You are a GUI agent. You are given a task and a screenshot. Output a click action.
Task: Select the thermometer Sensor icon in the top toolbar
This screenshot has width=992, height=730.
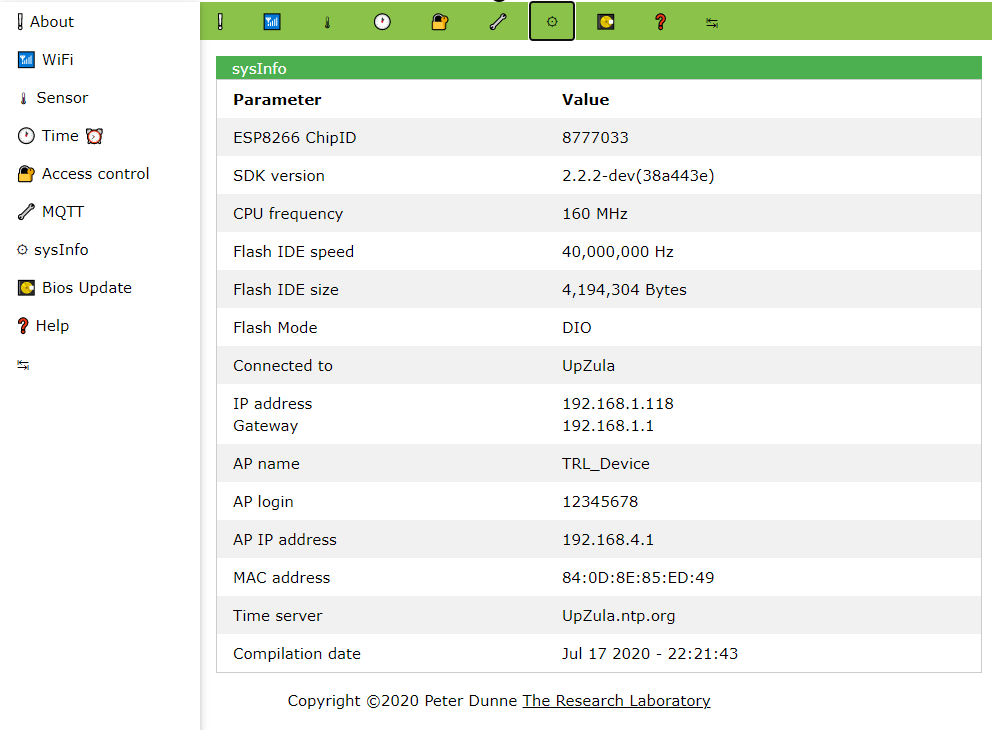(x=327, y=21)
